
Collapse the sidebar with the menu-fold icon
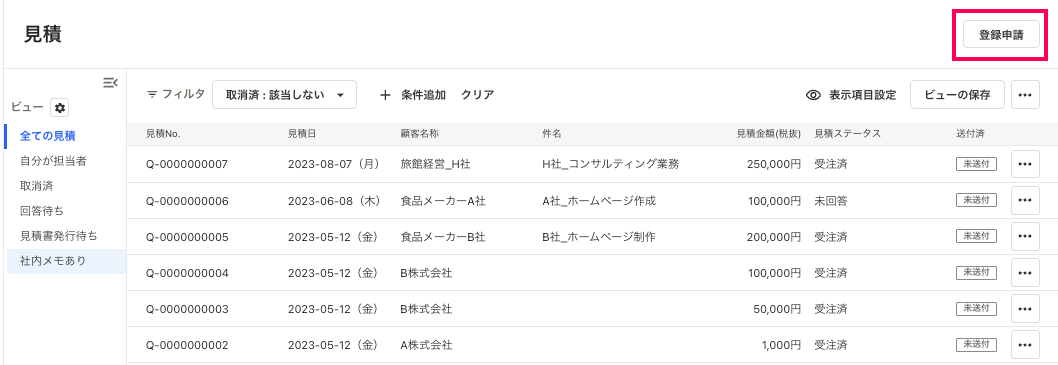(111, 83)
